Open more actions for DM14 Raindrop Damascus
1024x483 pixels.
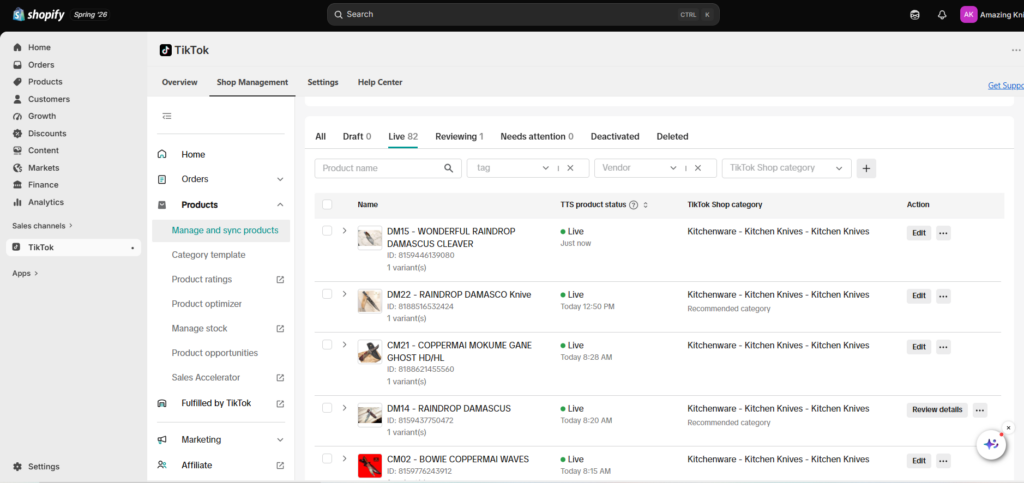pos(980,410)
